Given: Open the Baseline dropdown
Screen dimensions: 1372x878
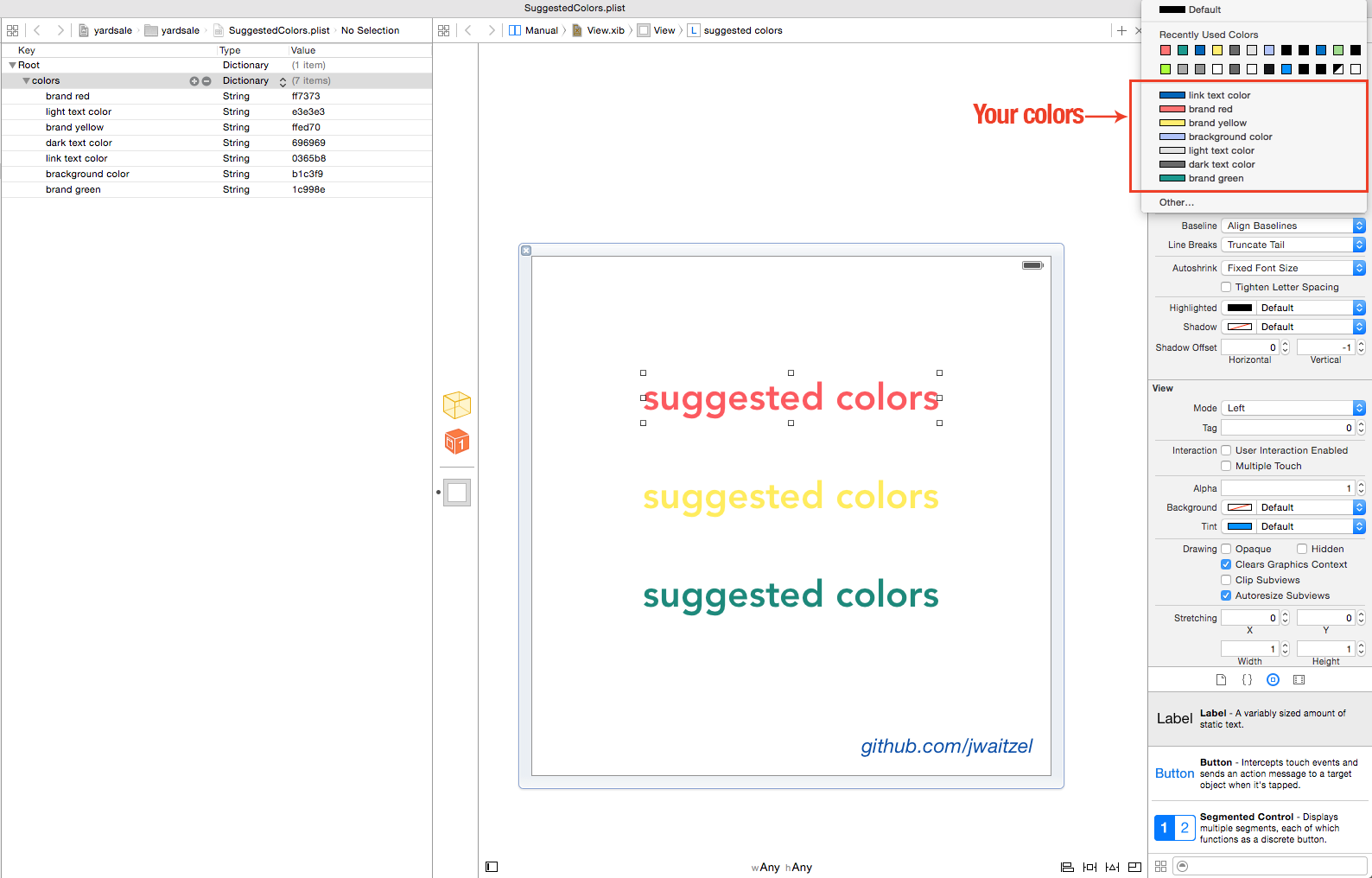Looking at the screenshot, I should click(1293, 226).
